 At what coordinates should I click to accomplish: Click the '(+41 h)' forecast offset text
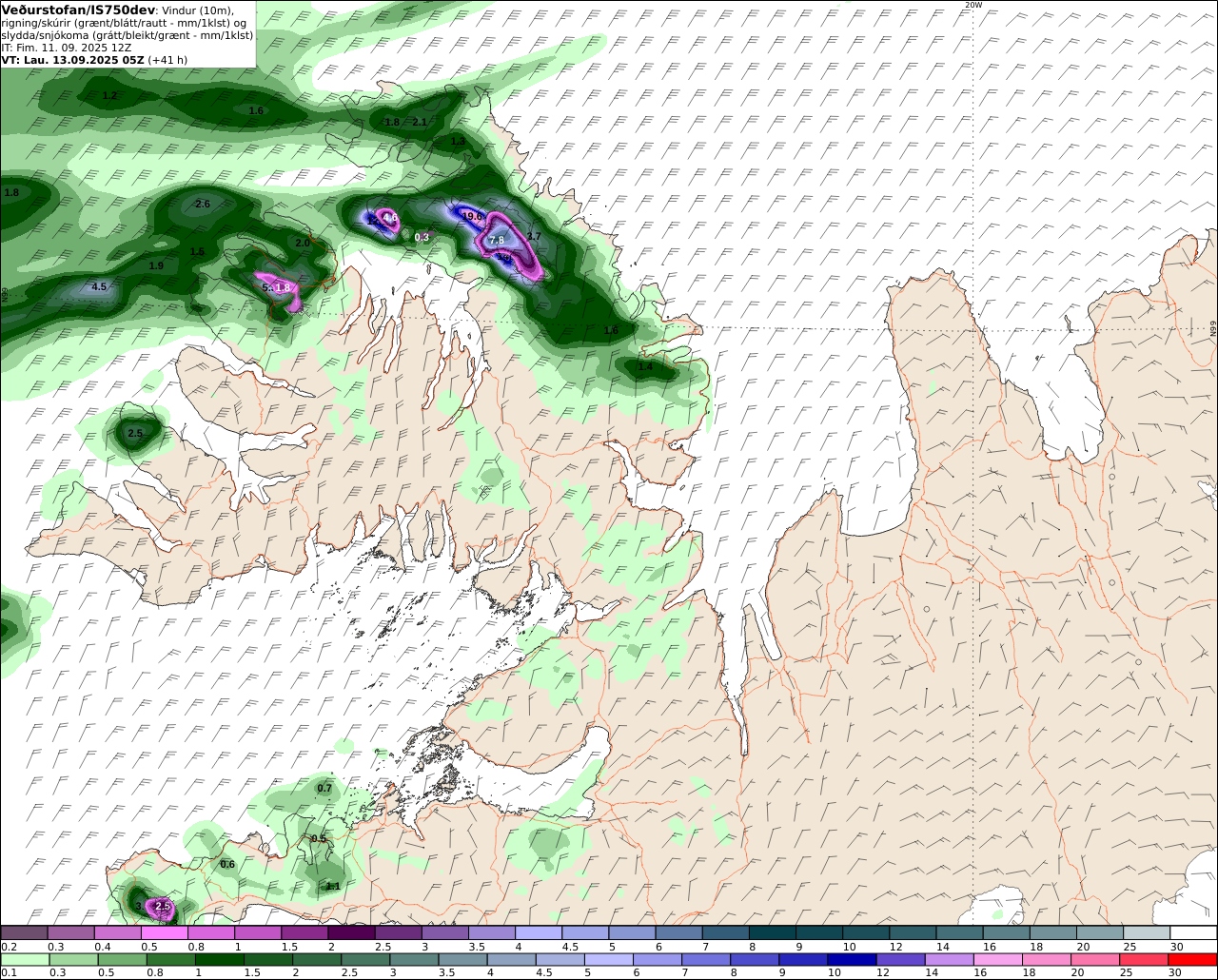167,59
